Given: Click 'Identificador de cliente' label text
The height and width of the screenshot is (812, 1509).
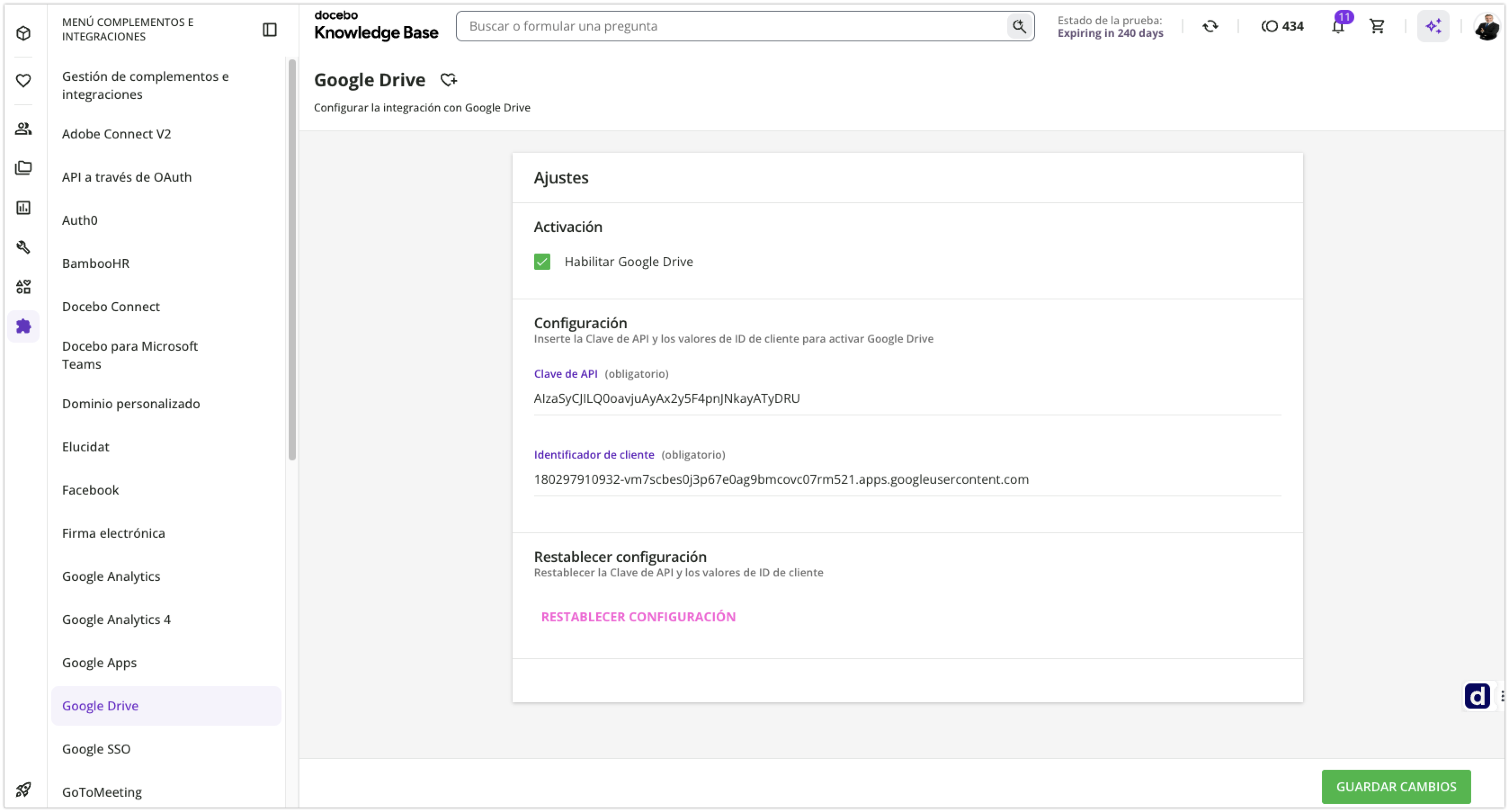Looking at the screenshot, I should coord(594,455).
